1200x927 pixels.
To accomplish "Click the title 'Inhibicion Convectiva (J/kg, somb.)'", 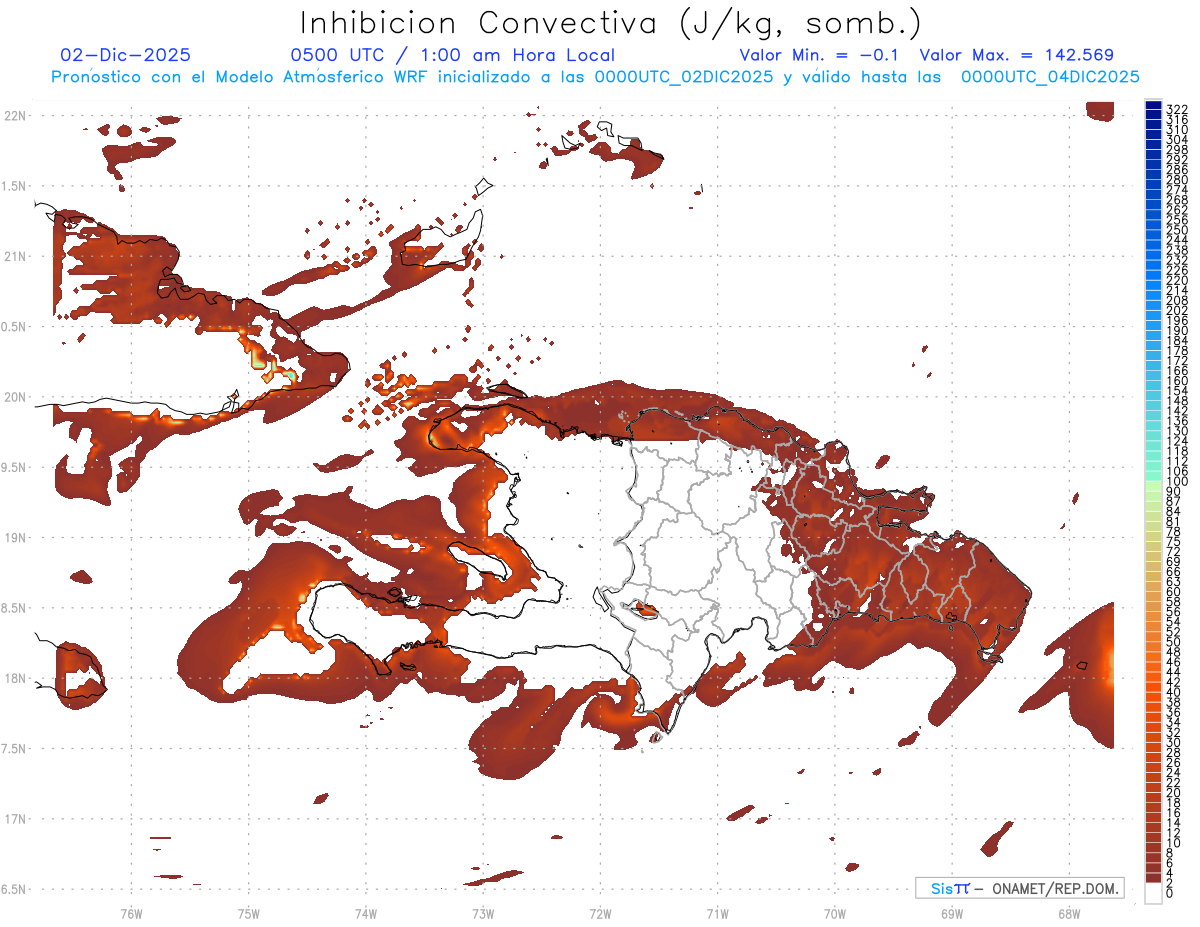I will point(611,23).
